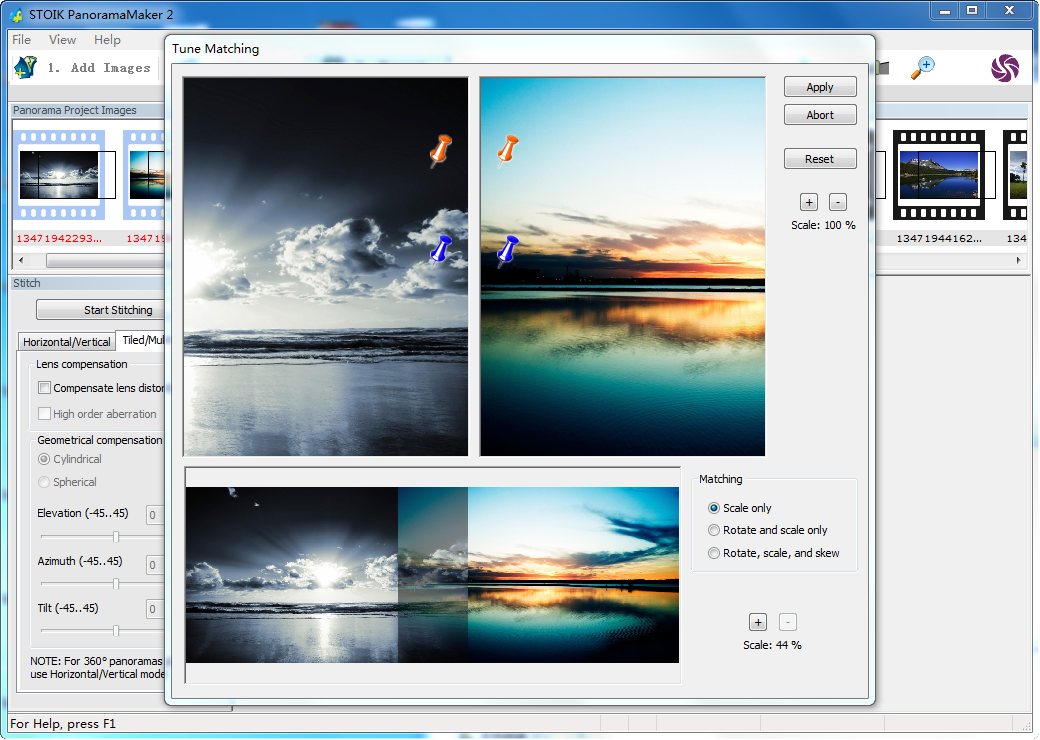Viewport: 1040px width, 740px height.
Task: Select the blue mountain lake thumbnail
Action: point(938,175)
